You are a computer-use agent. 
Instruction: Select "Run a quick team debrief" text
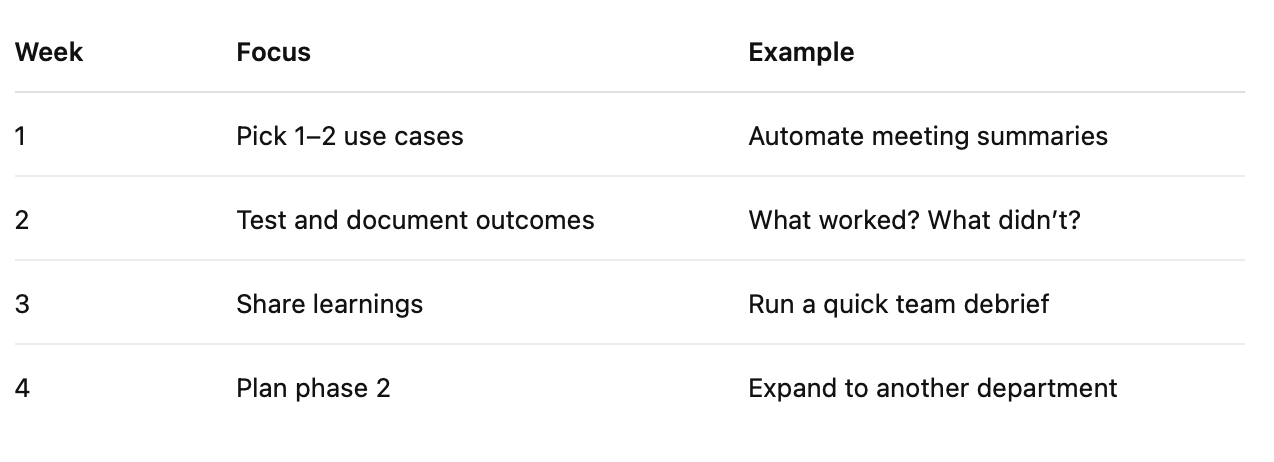898,304
